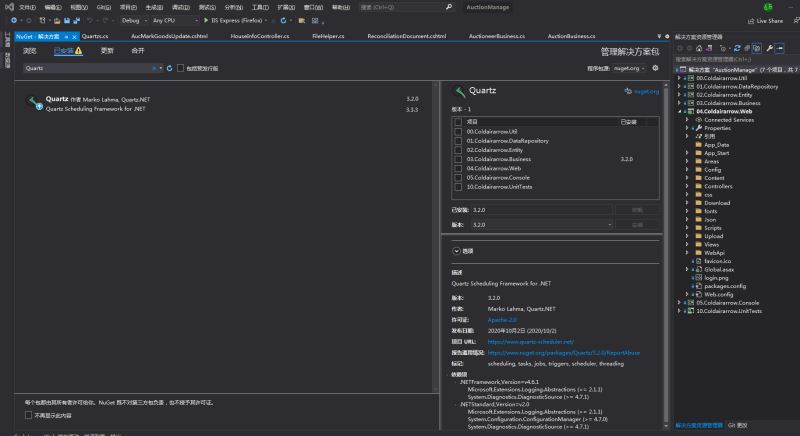Click the Save file toolbar icon
The width and height of the screenshot is (800, 436).
pos(67,20)
